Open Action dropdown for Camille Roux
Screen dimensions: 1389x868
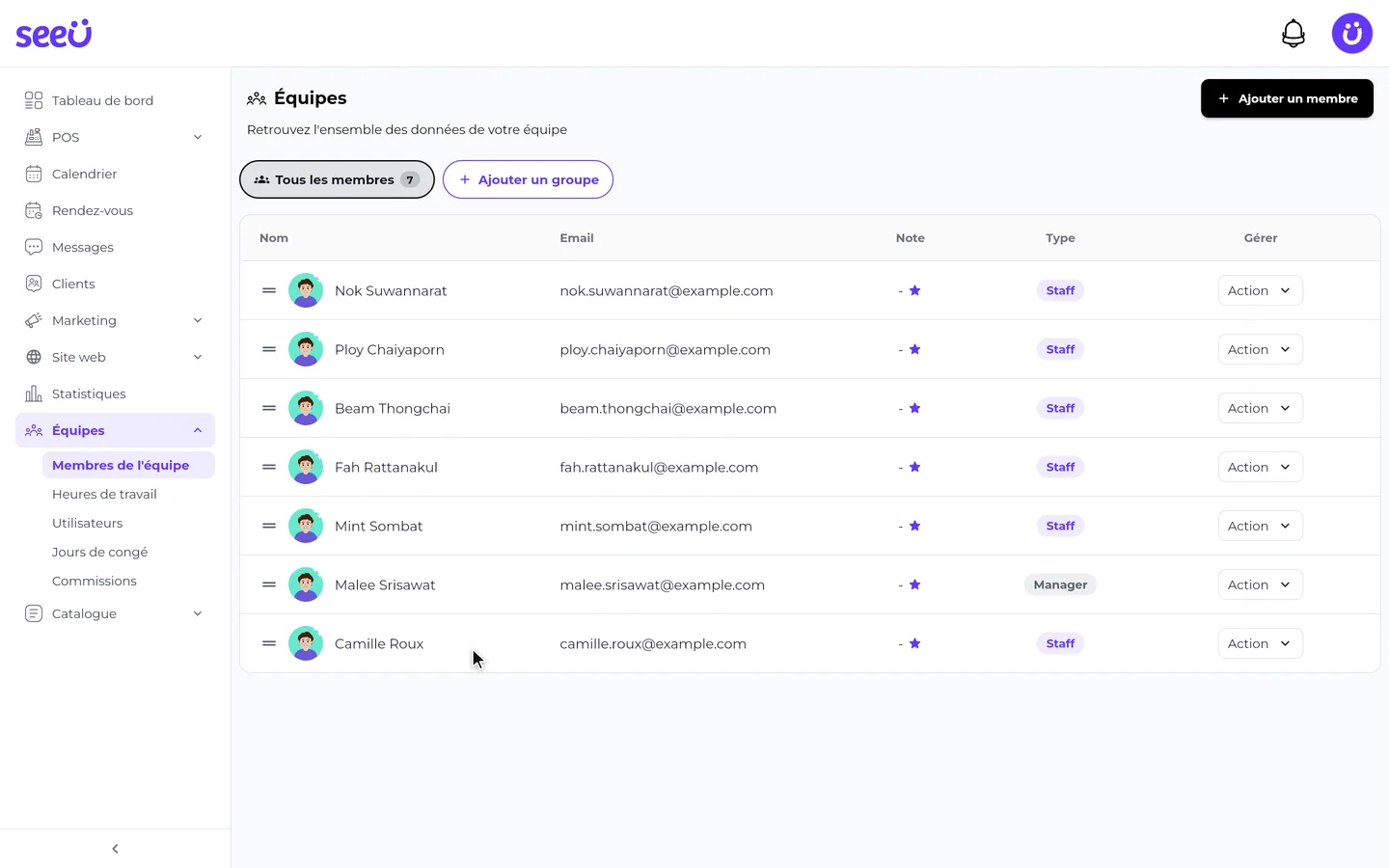1260,643
